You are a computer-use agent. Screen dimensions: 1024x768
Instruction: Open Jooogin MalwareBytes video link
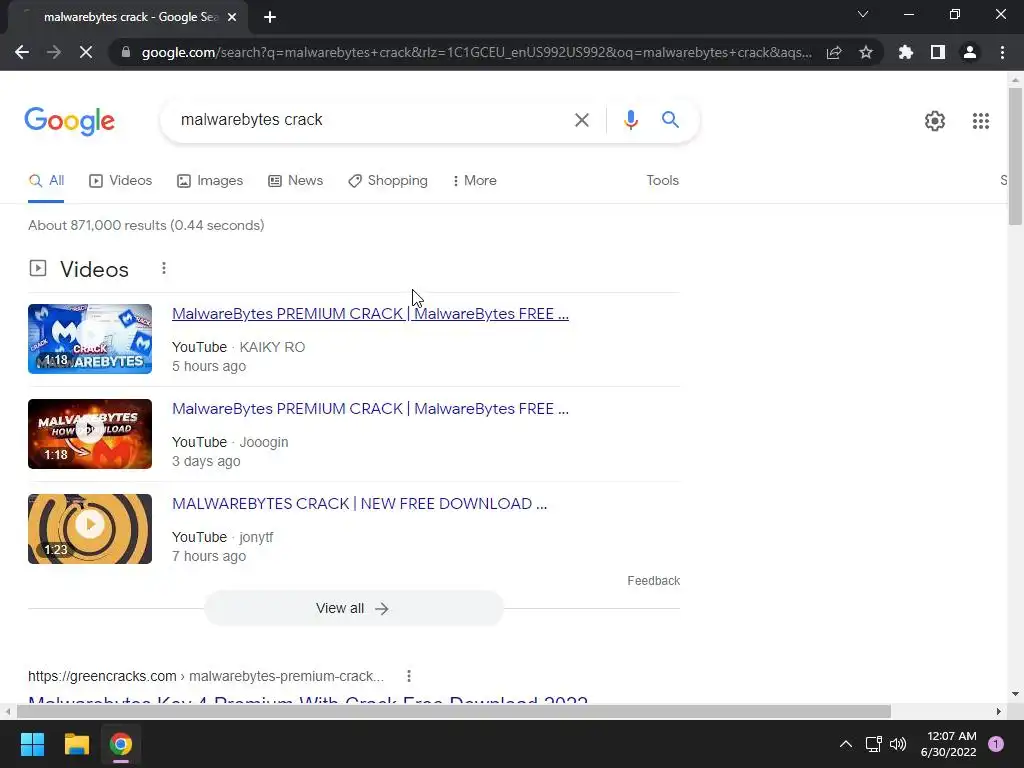(x=370, y=409)
